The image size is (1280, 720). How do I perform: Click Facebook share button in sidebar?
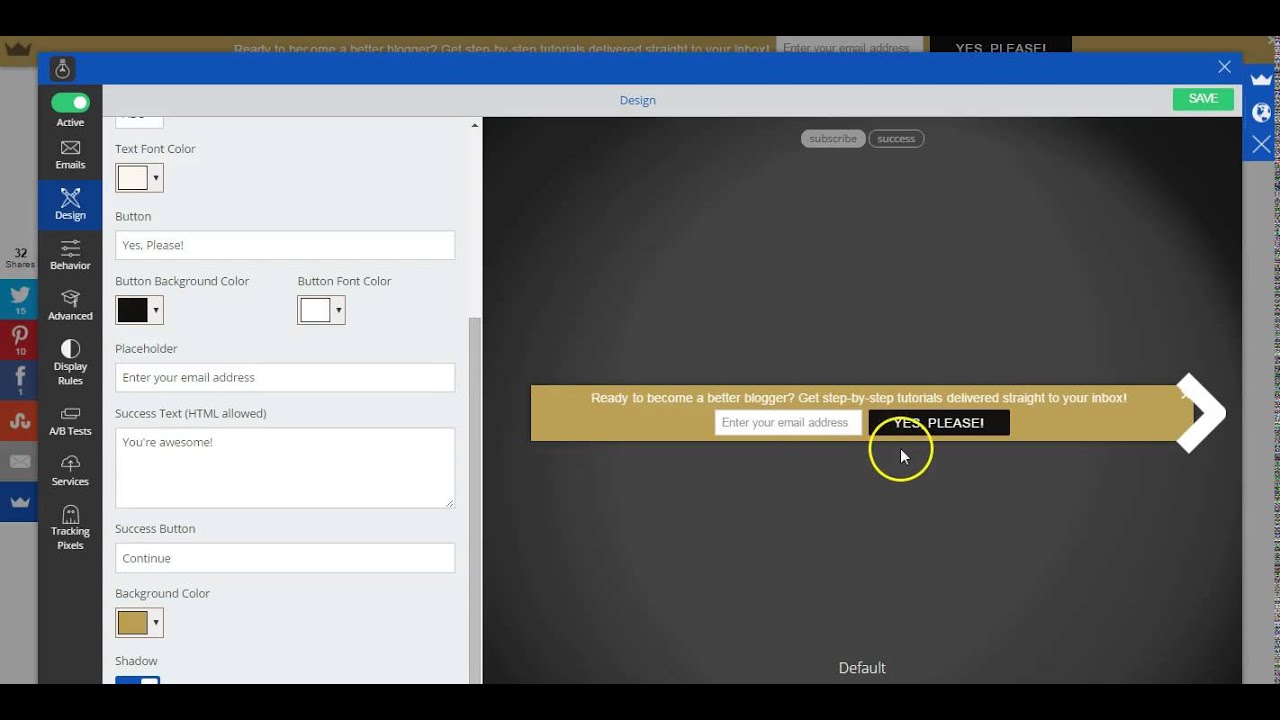19,380
